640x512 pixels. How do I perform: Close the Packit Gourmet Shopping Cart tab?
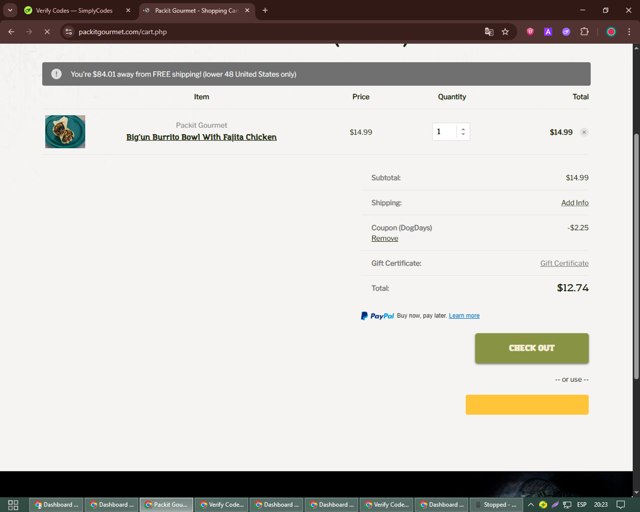click(247, 11)
